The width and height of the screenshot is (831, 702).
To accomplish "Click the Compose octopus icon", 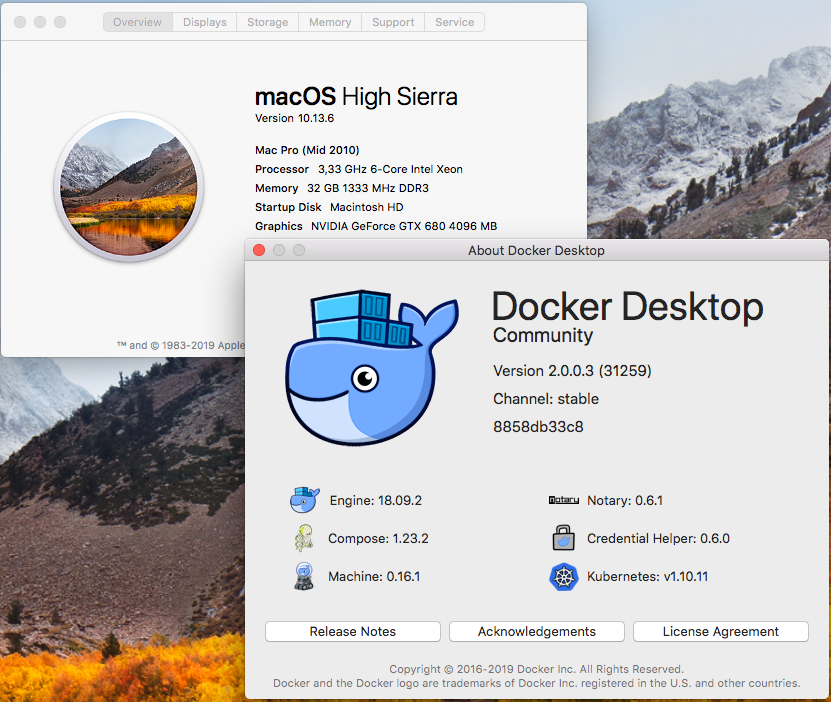I will (304, 538).
